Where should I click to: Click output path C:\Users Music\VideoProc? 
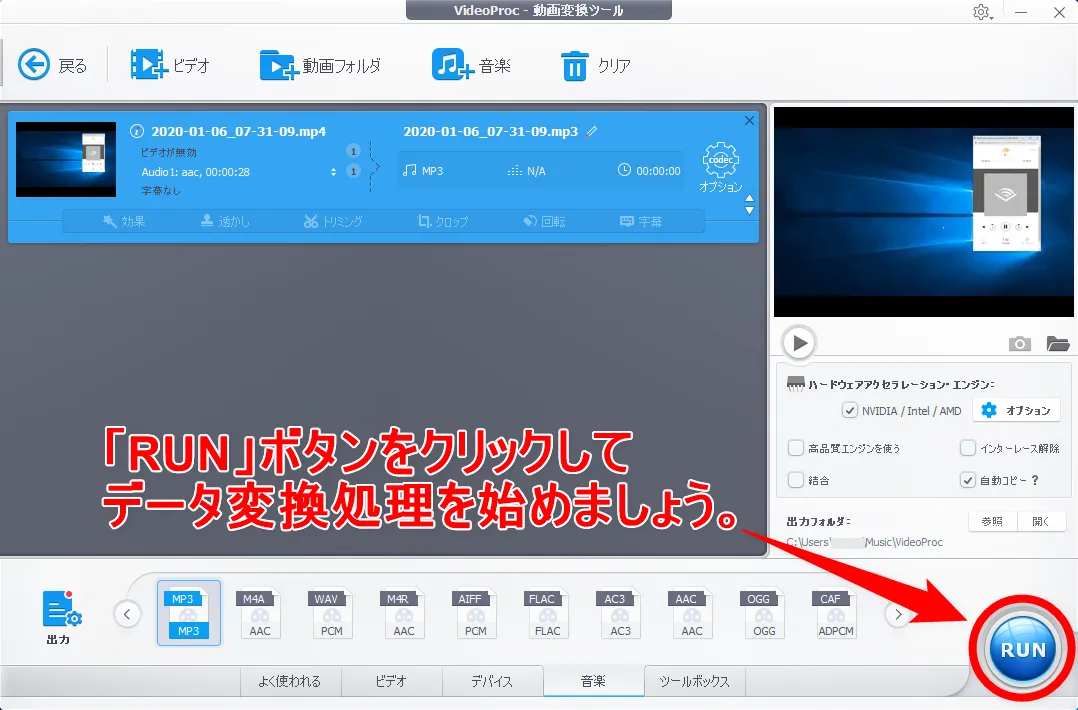864,542
